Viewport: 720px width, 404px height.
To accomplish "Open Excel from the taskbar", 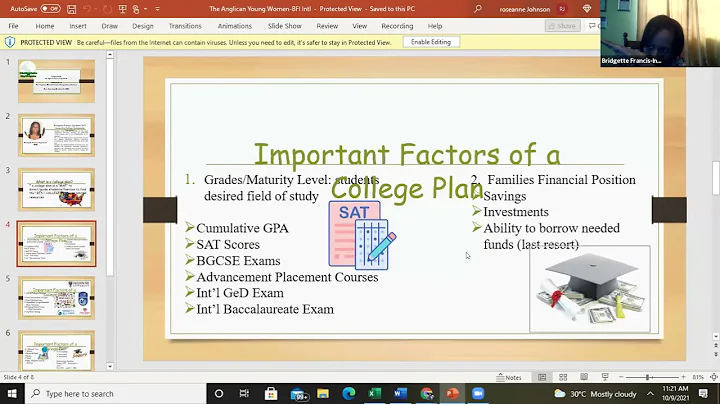I will coord(375,393).
